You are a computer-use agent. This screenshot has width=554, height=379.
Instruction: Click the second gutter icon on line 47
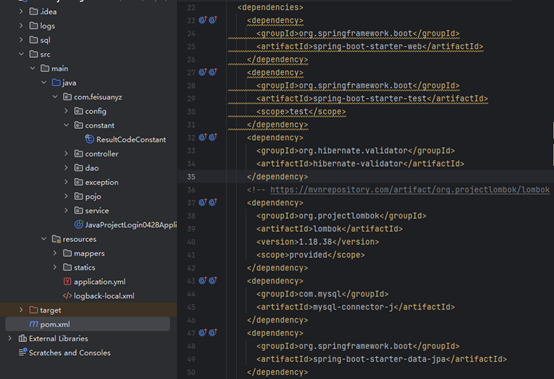[213, 332]
